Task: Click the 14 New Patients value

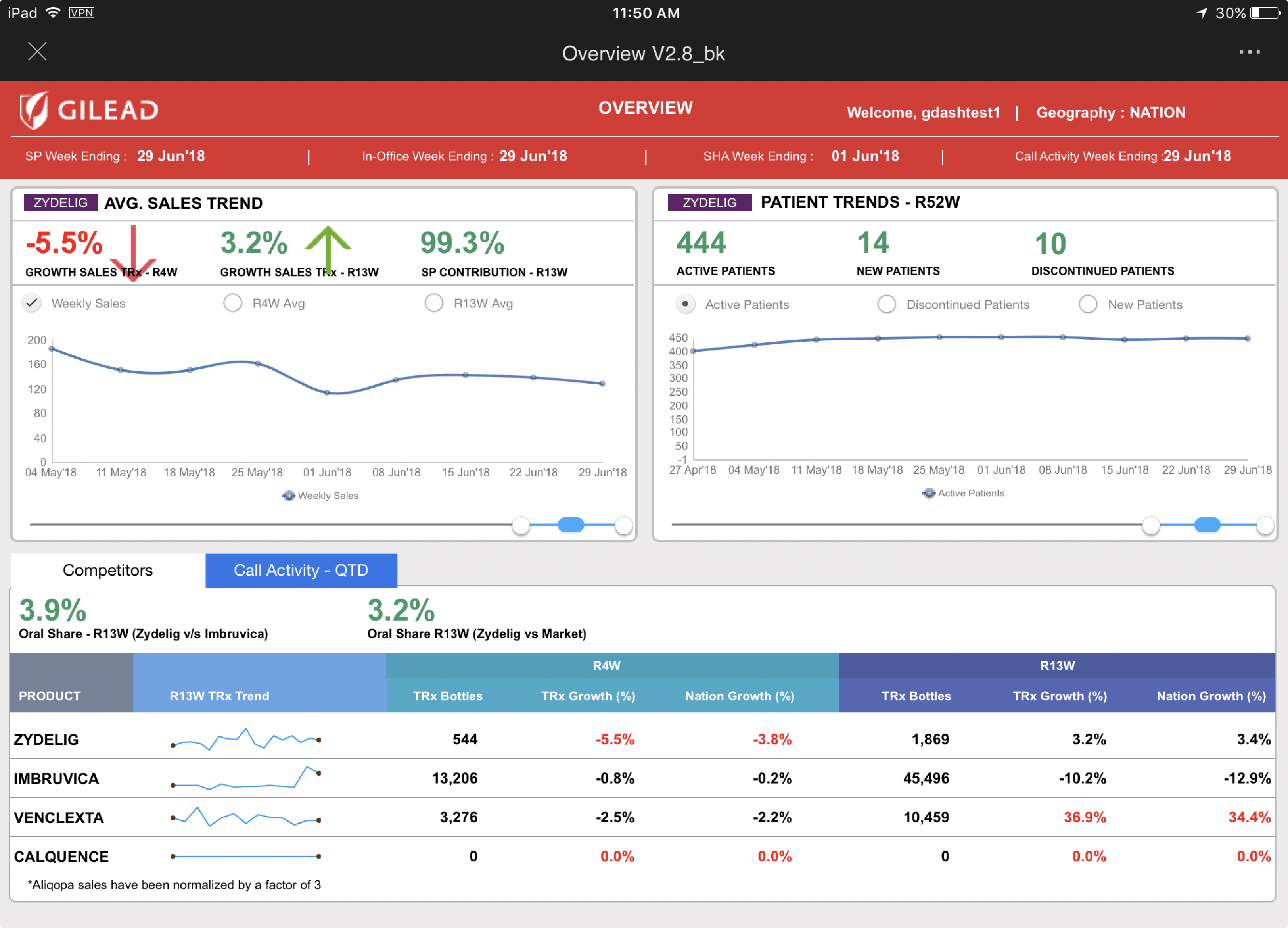Action: point(873,243)
